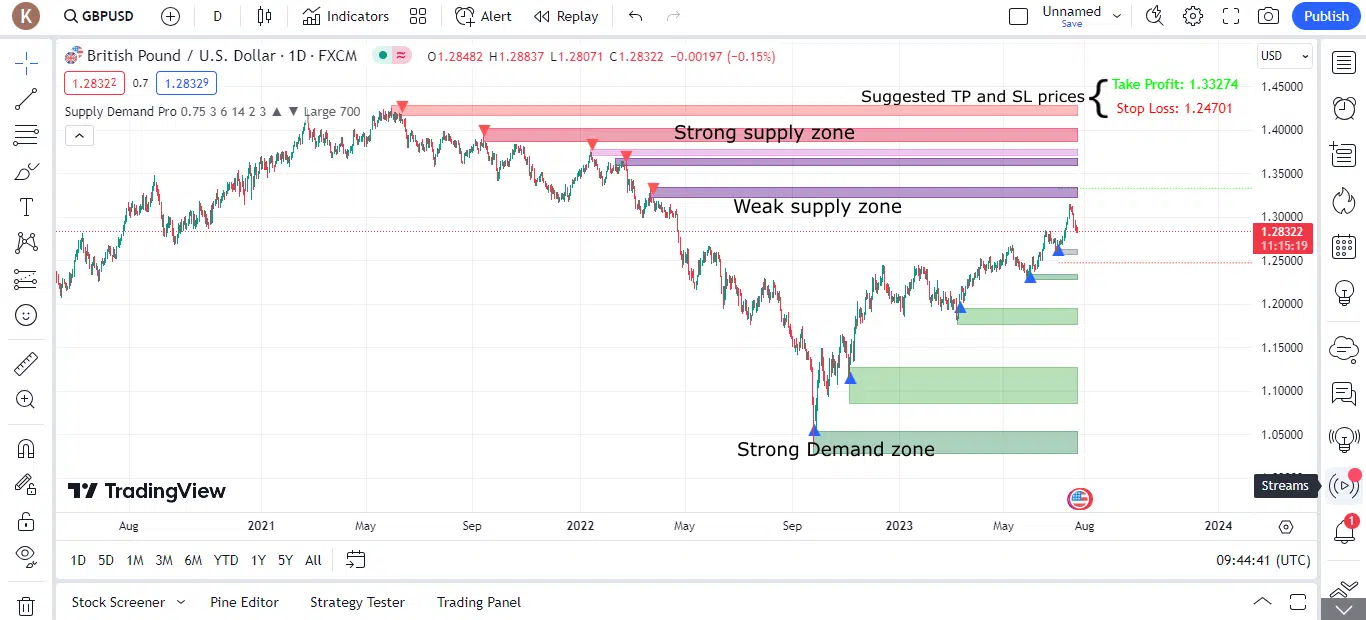Select the Brush drawing tool

tap(27, 170)
